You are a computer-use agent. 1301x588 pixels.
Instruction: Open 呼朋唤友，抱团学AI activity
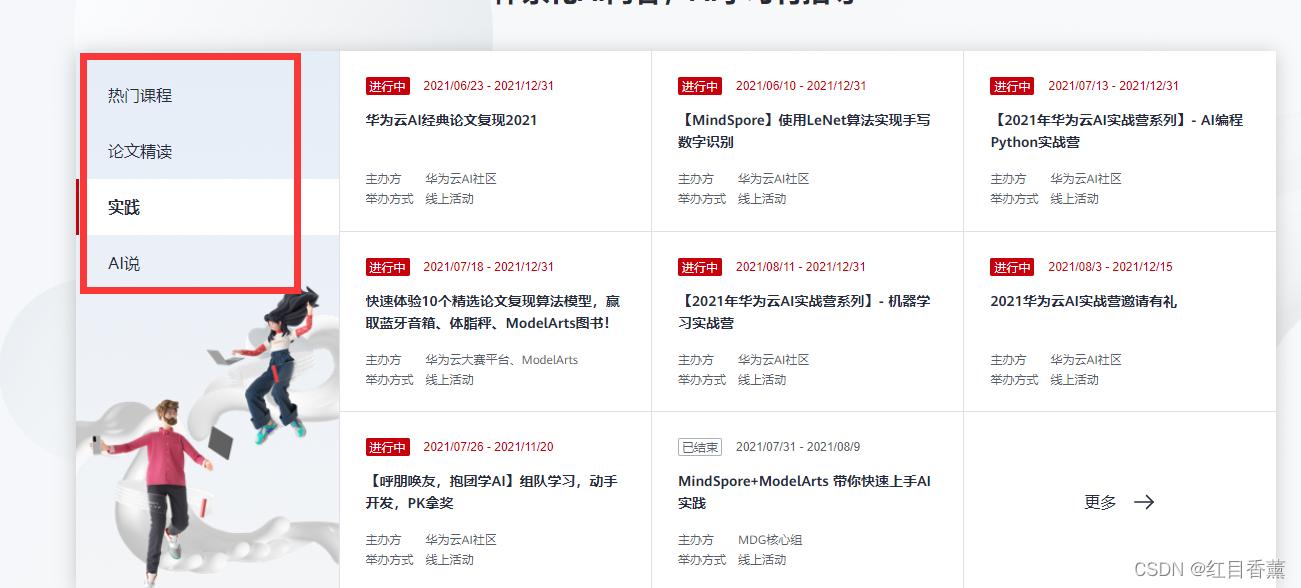(492, 492)
